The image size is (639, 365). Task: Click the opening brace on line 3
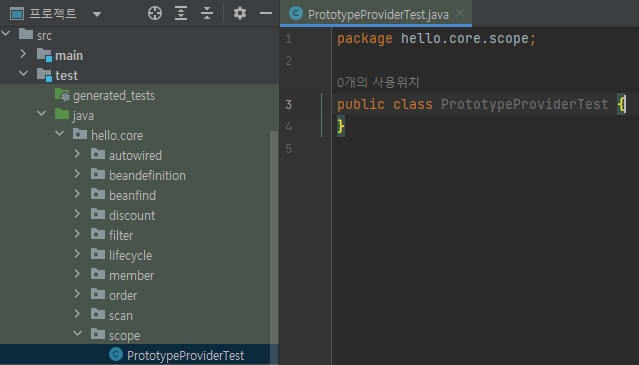click(621, 104)
